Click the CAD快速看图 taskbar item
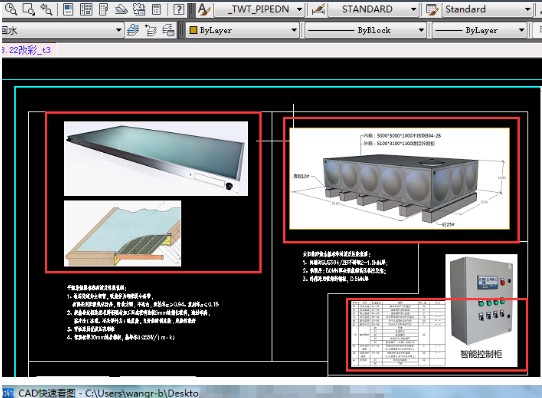542x398 pixels. [101, 393]
